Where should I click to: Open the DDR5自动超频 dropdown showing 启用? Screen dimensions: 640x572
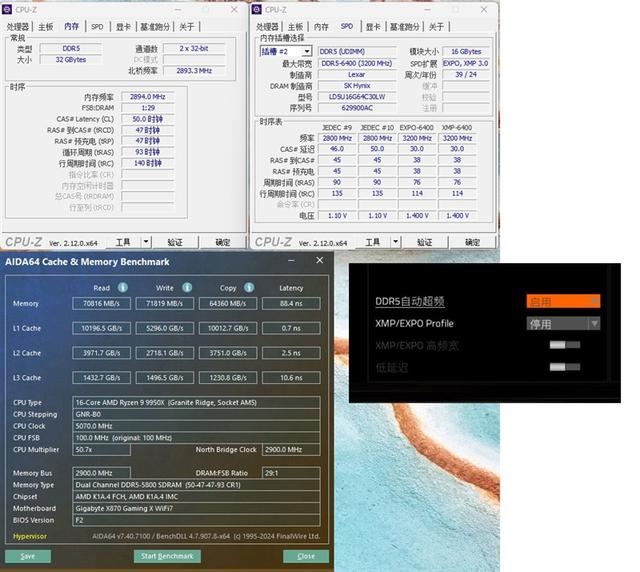click(563, 301)
